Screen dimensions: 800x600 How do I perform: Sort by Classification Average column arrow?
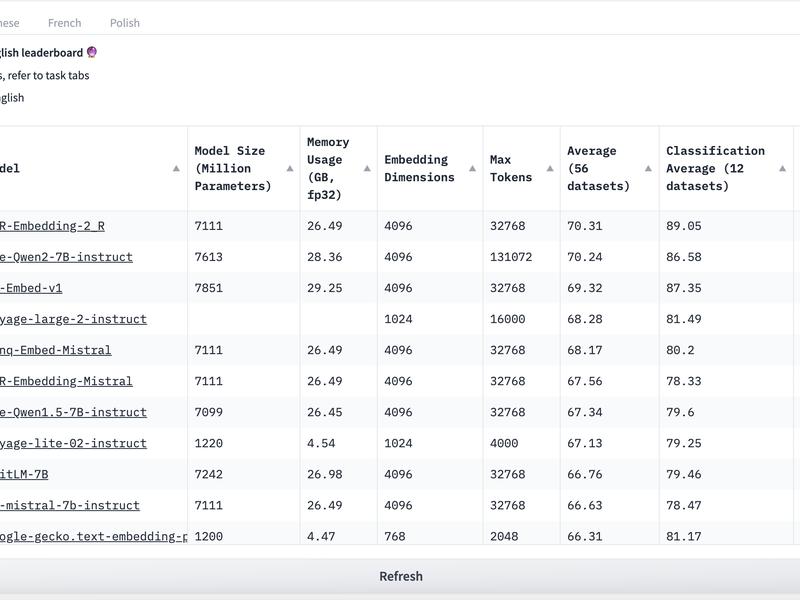point(783,168)
